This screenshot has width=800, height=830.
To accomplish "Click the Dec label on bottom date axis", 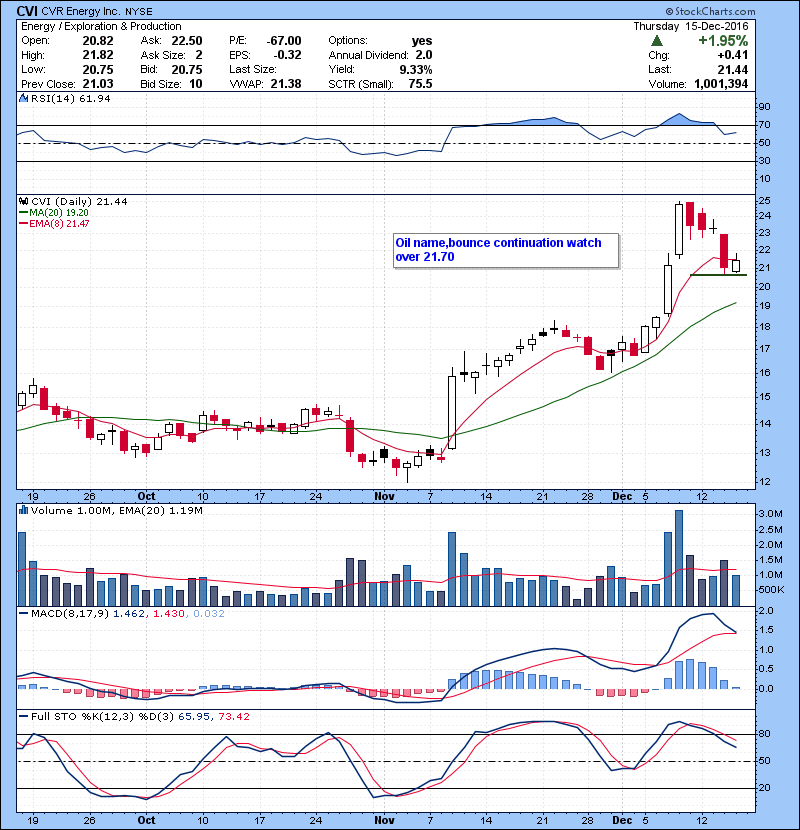I will [x=622, y=820].
